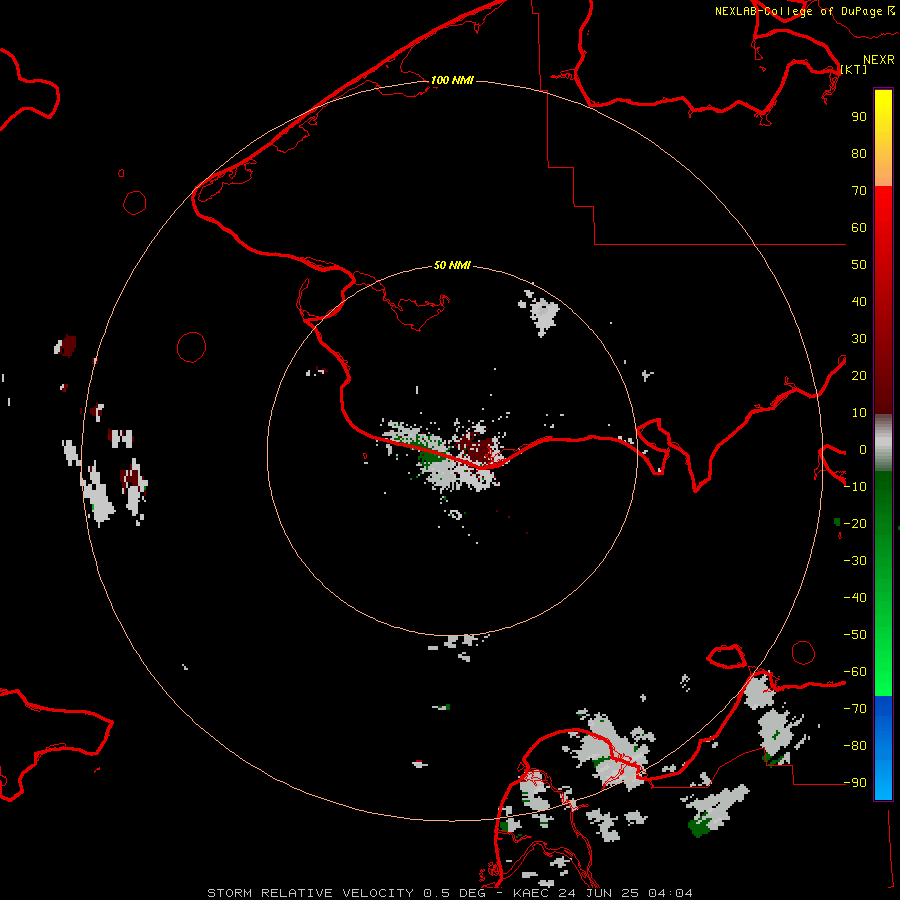The image size is (900, 900).
Task: Click the NEXR label near the color scale
Action: tap(879, 60)
